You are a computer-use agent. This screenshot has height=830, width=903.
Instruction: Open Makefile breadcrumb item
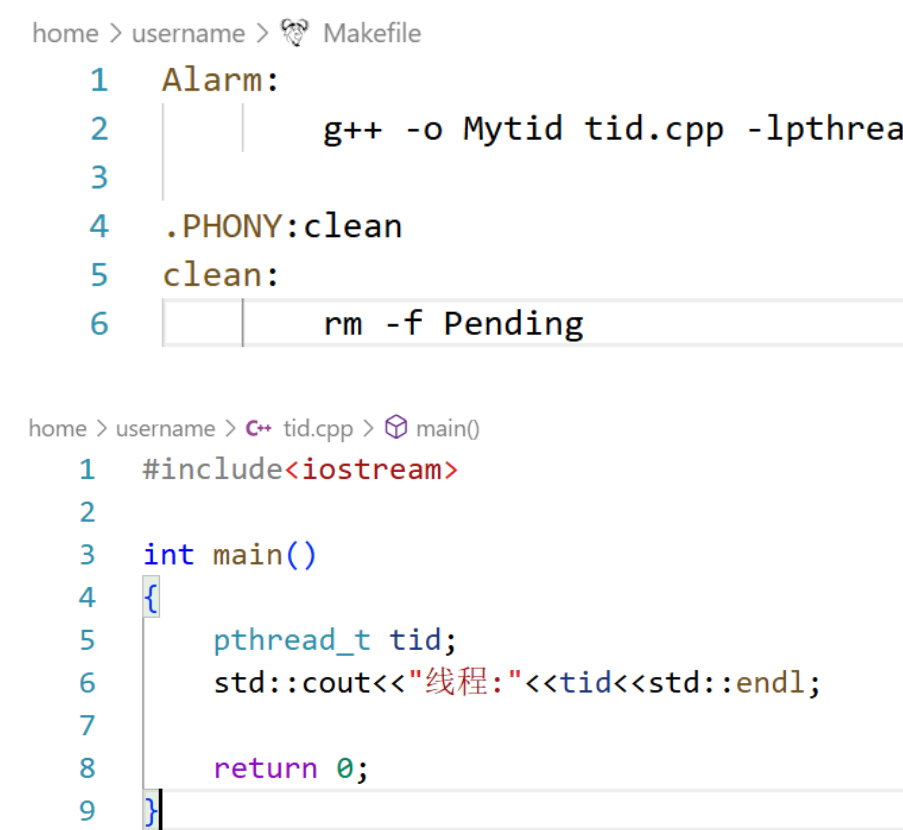(x=371, y=33)
